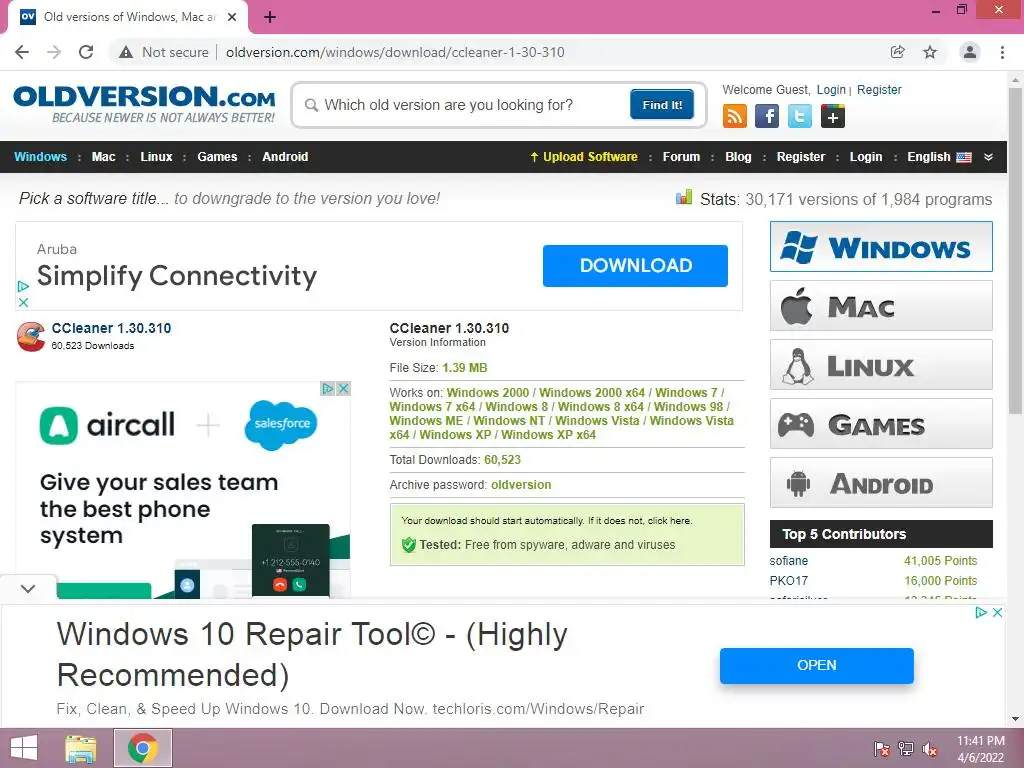The width and height of the screenshot is (1024, 768).
Task: Open the Windows Start button
Action: point(24,748)
